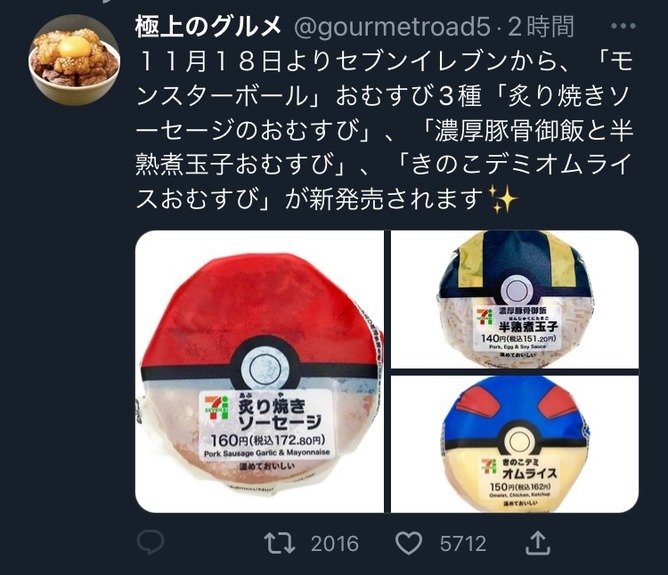
Task: View the 5712 likes count
Action: click(463, 544)
